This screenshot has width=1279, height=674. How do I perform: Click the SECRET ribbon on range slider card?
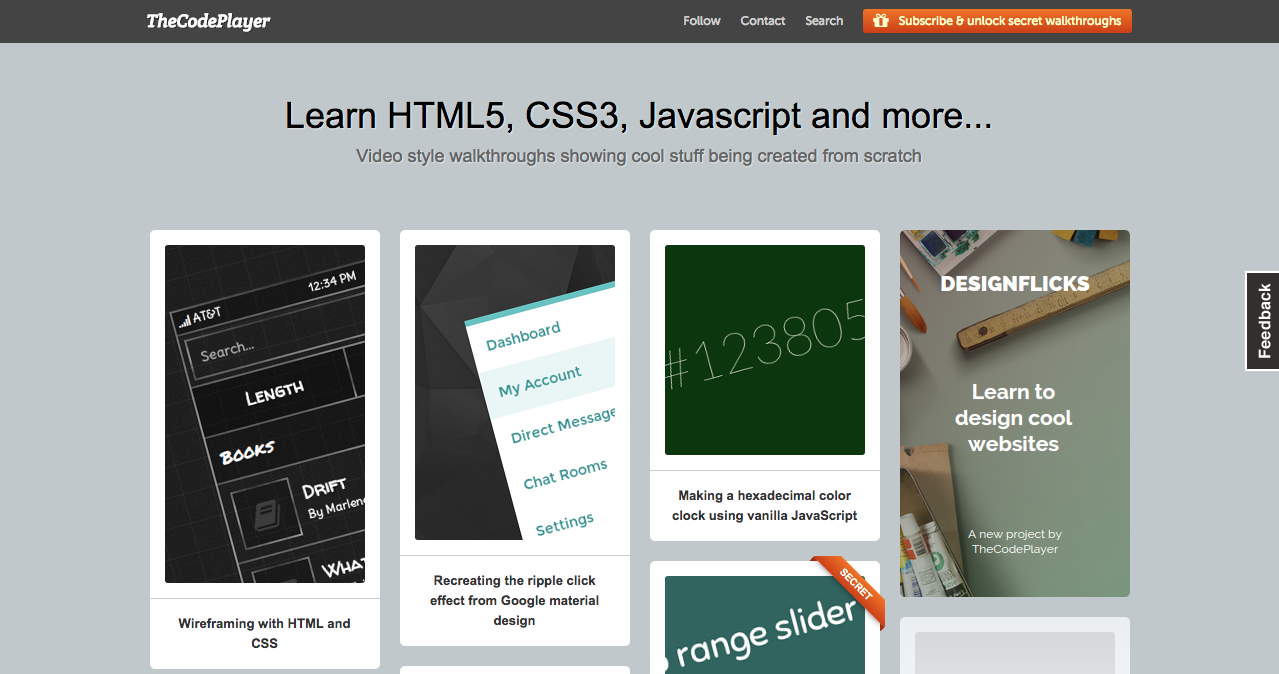[849, 591]
